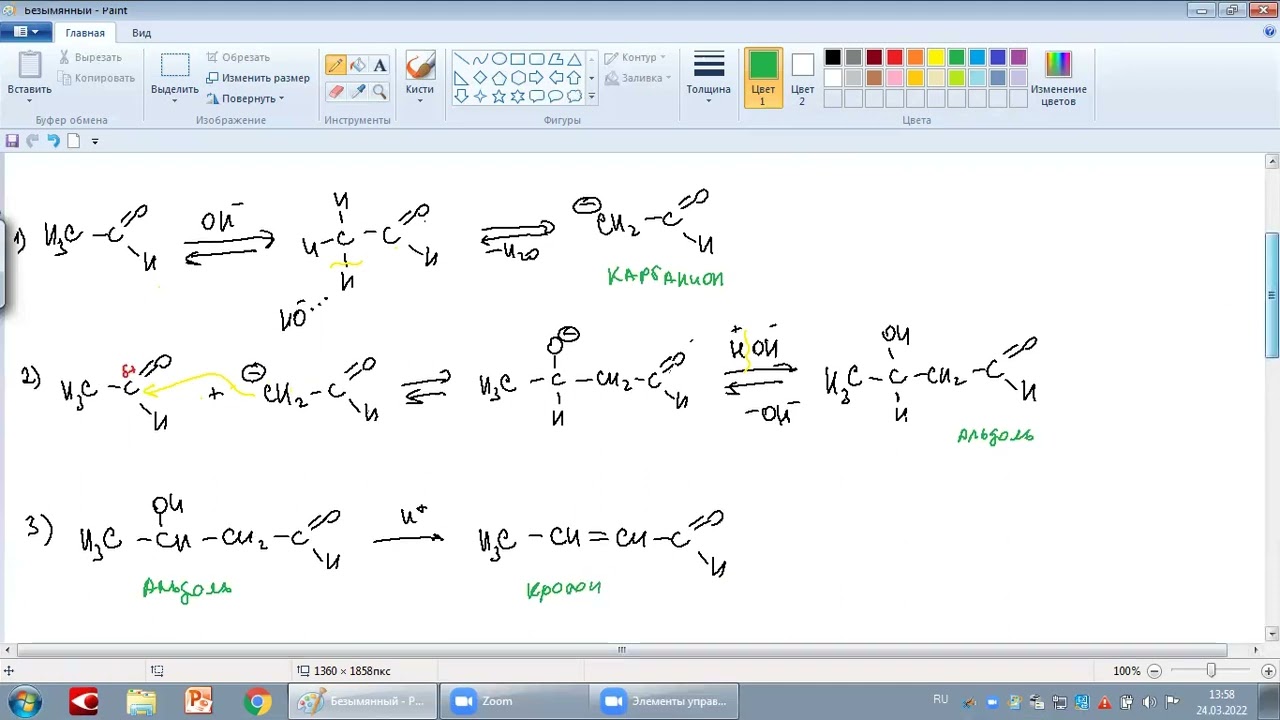1280x720 pixels.
Task: Switch to Zoom window in taskbar
Action: [513, 701]
